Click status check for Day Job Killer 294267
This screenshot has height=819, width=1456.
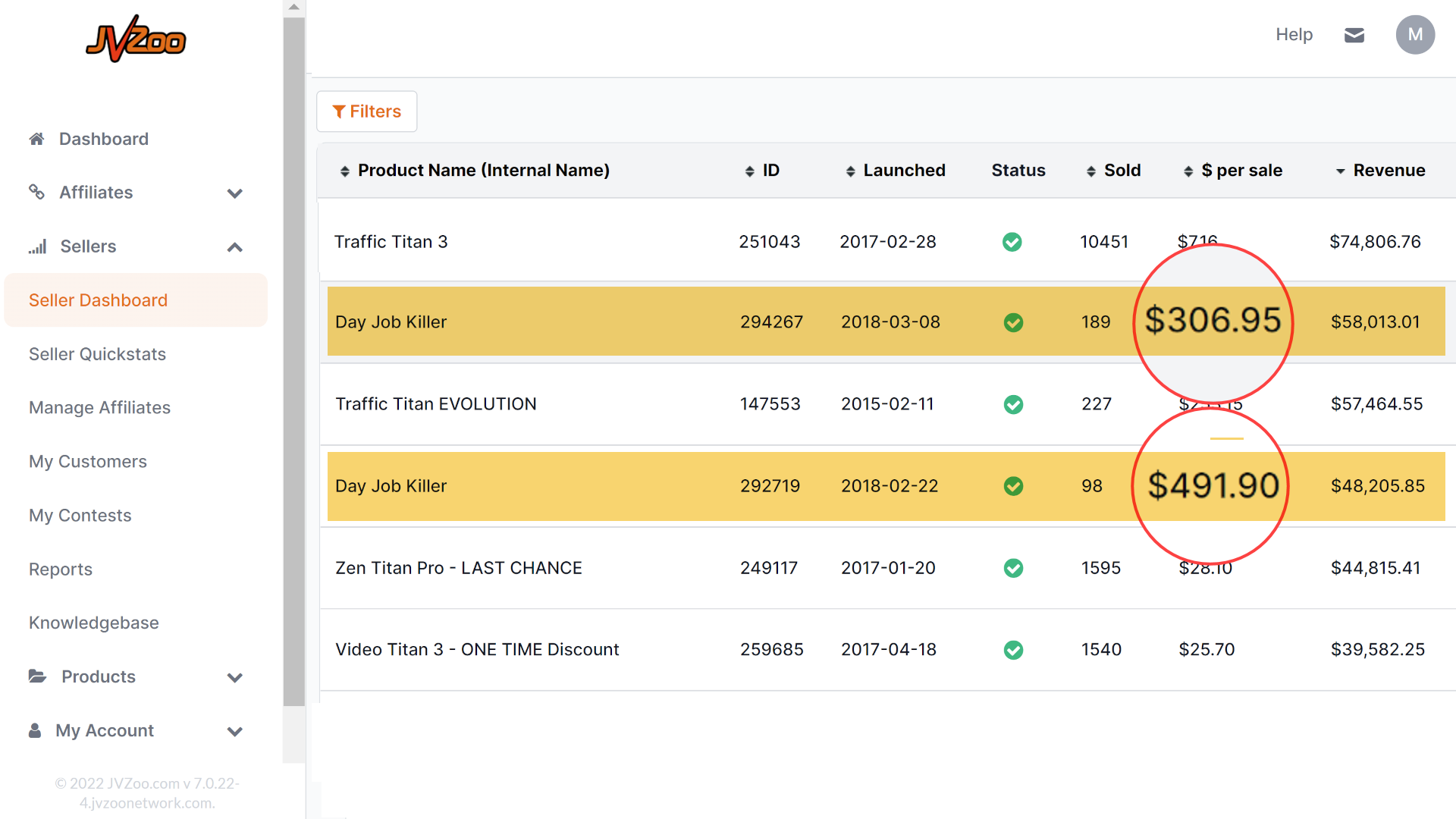[1013, 322]
